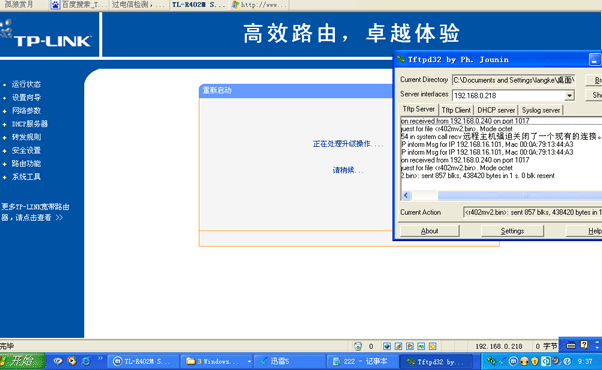This screenshot has width=602, height=370.
Task: Click the 192.168.0.218 status bar entry
Action: coord(499,347)
